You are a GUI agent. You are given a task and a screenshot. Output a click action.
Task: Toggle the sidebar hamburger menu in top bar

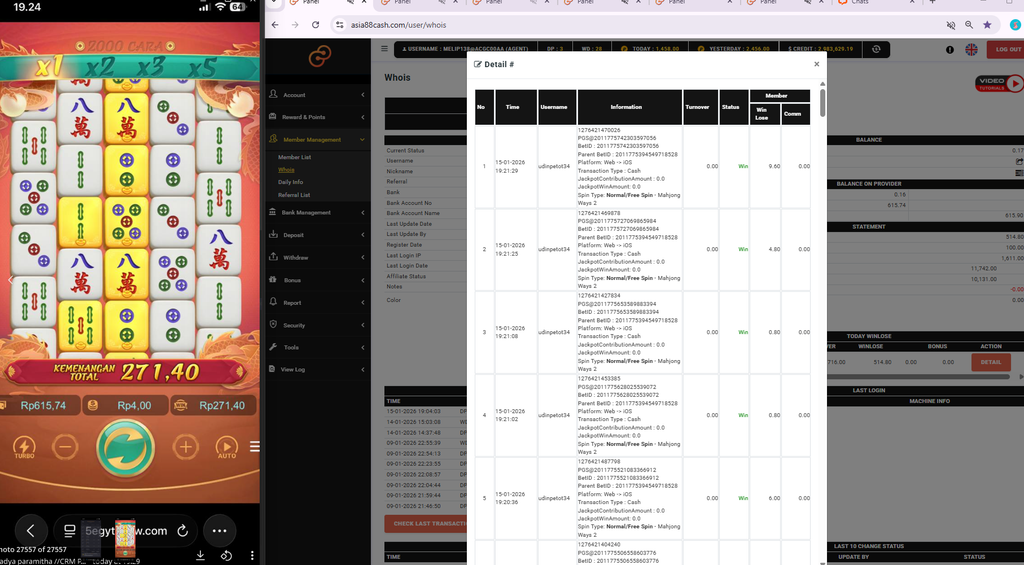(385, 49)
